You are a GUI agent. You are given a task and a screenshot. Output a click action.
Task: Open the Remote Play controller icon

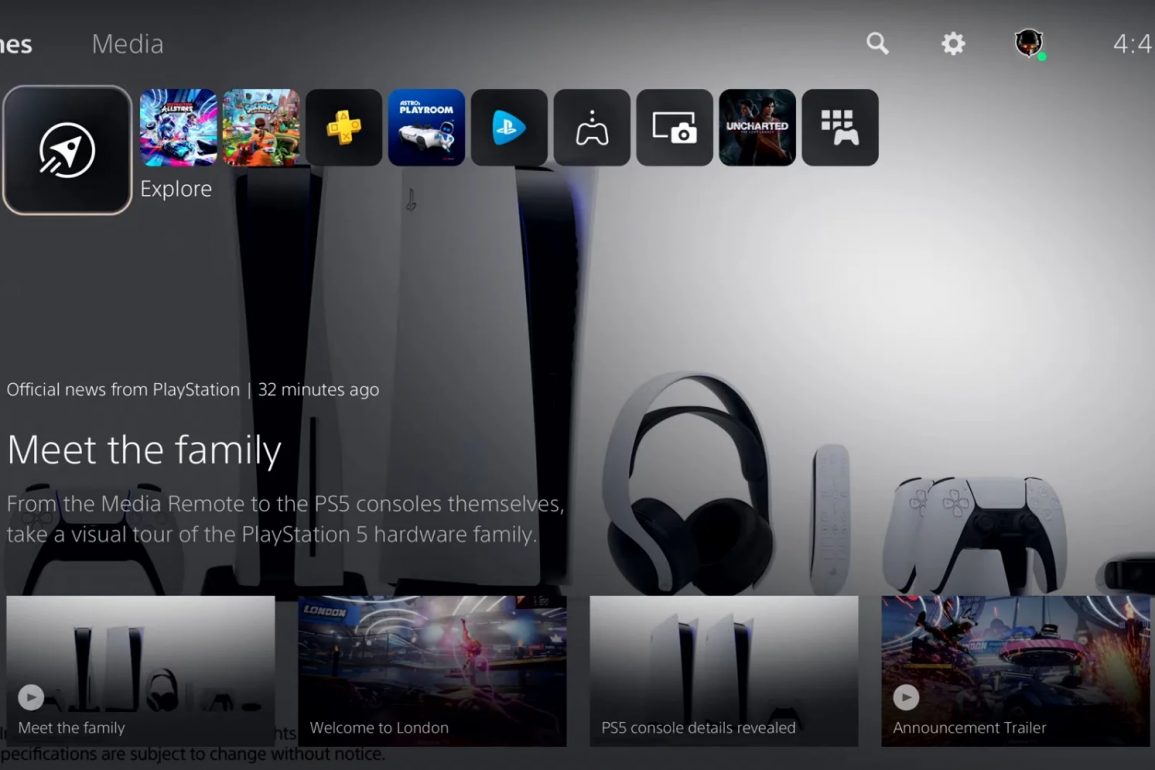point(592,127)
